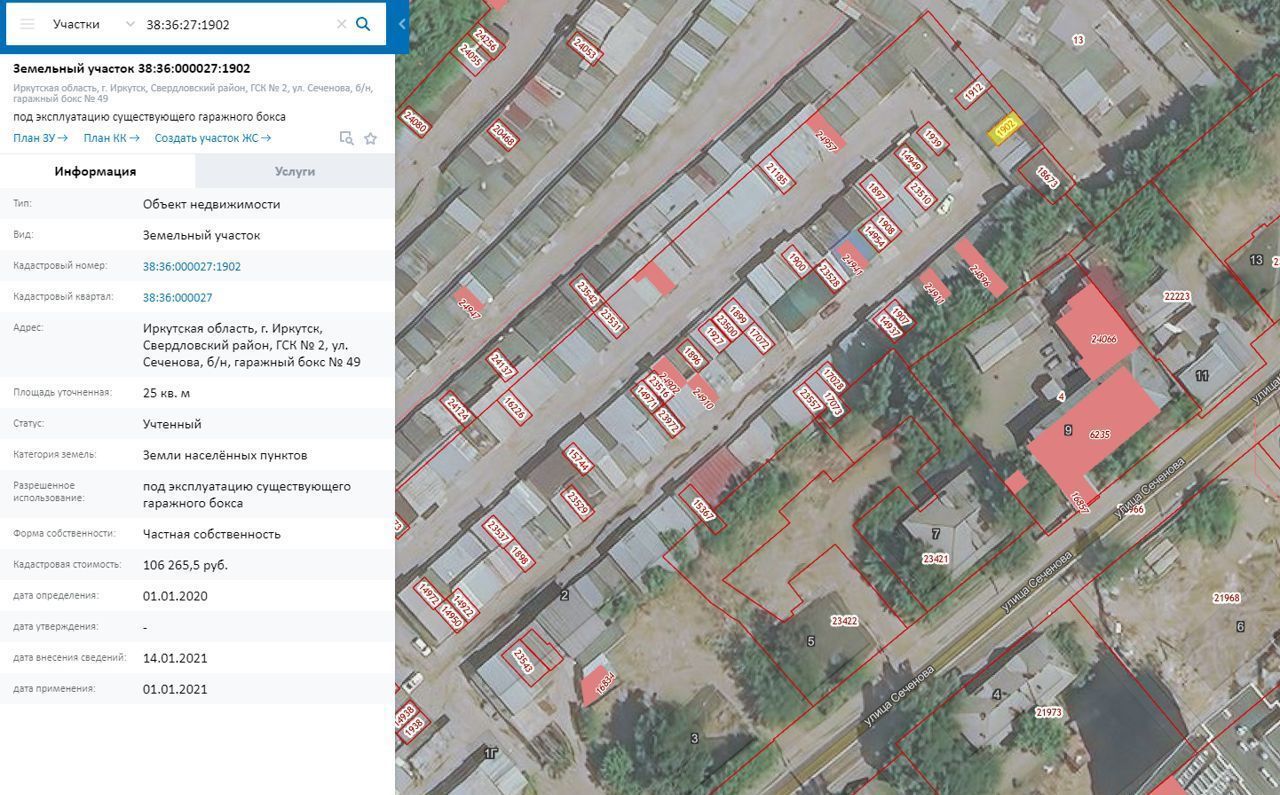The image size is (1280, 795).
Task: Run search with the magnifier icon
Action: (x=364, y=24)
